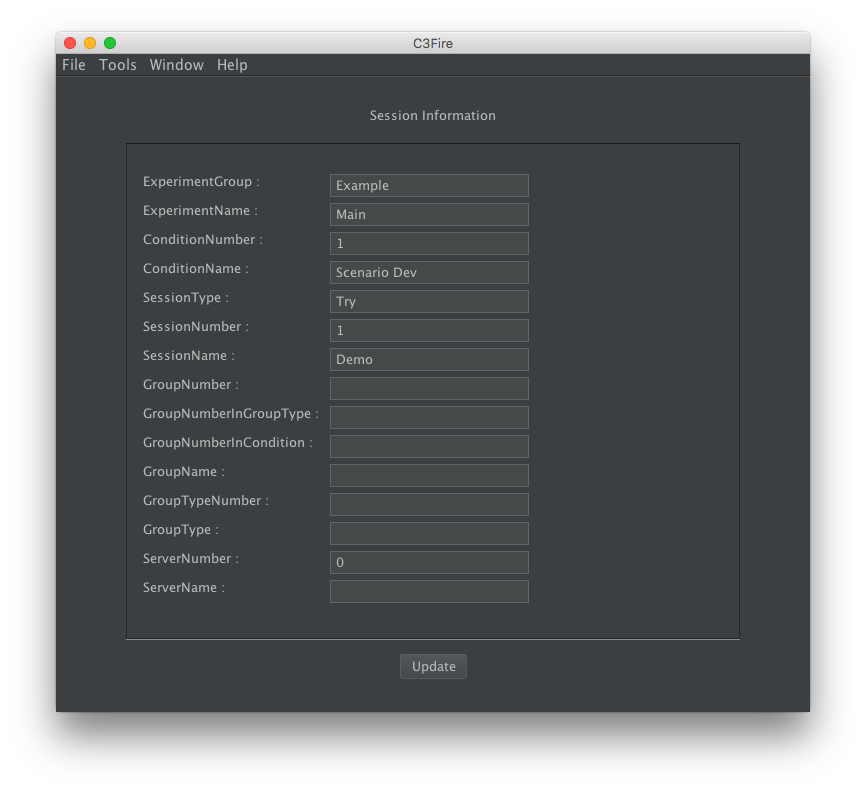Focus the GroupNumberInGroupType field
Viewport: 866px width, 792px height.
(429, 418)
